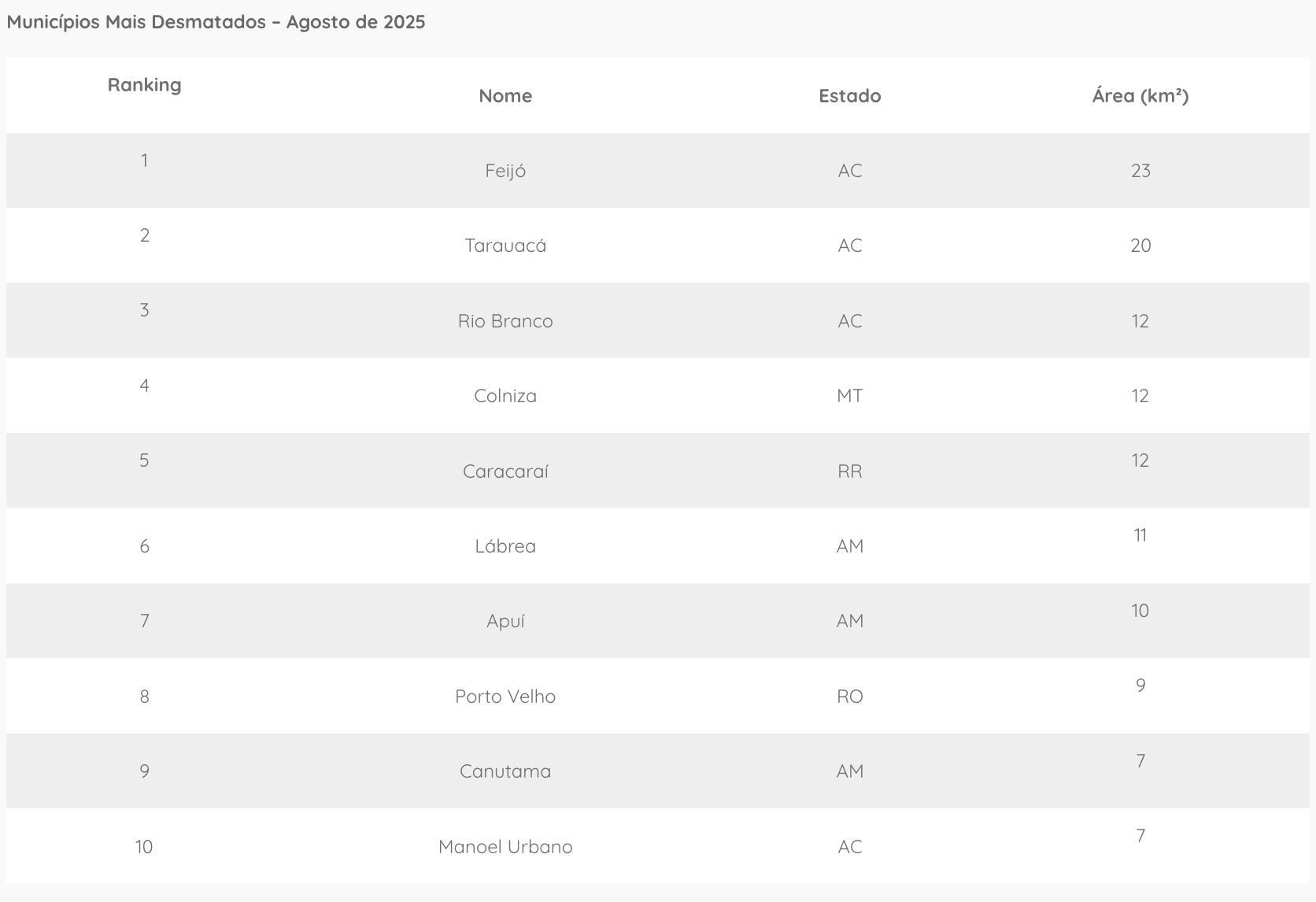The image size is (1316, 902).
Task: Select the RO state cell
Action: [x=849, y=697]
